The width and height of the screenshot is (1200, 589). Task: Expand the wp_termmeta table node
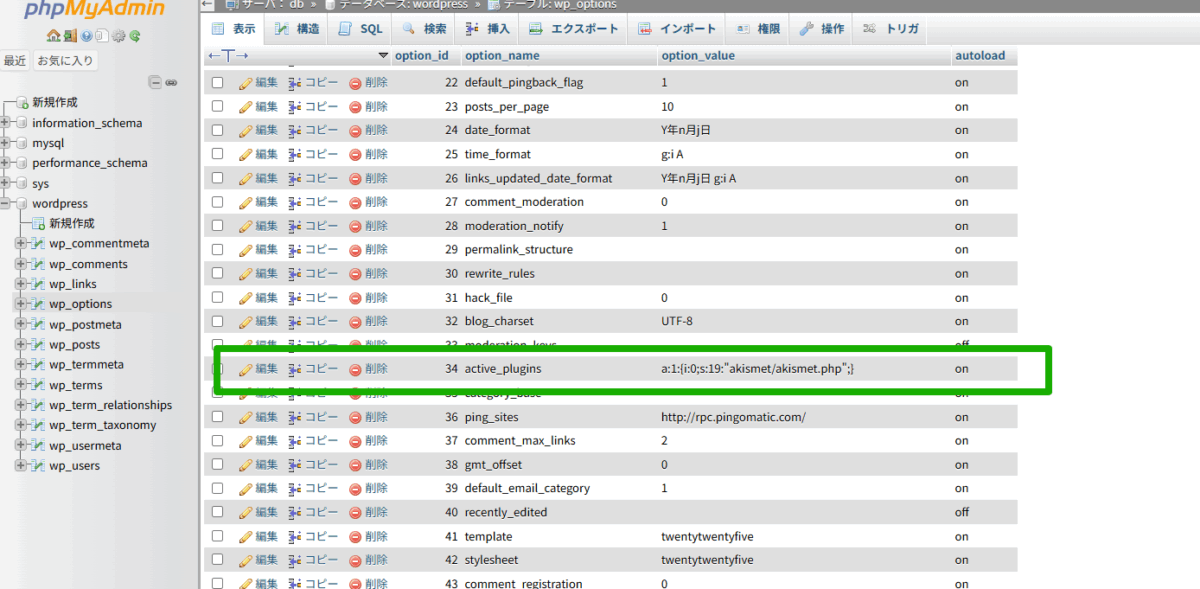(x=20, y=365)
